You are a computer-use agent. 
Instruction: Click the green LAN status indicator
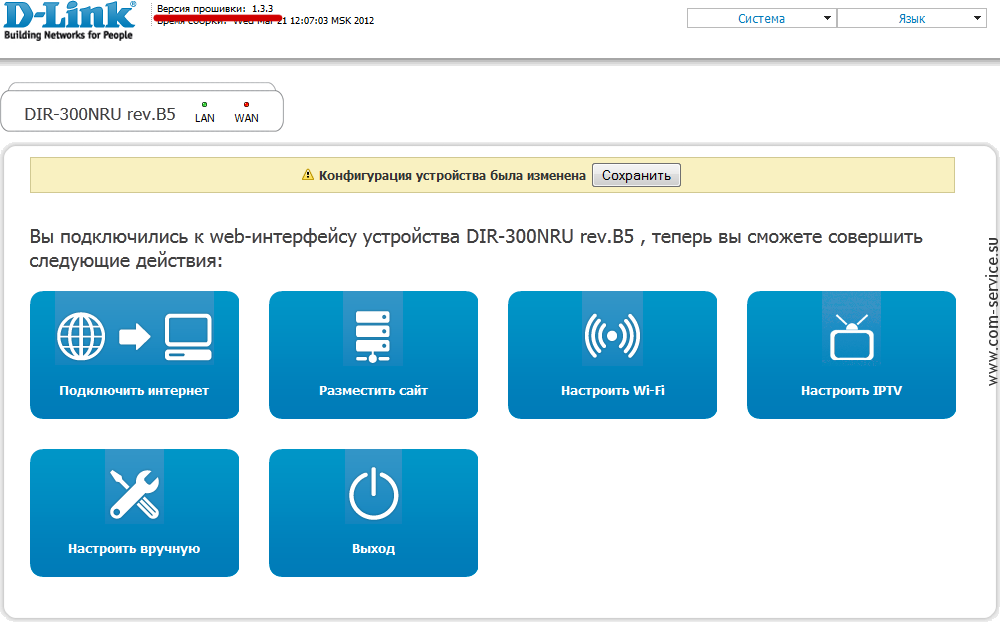tap(205, 105)
